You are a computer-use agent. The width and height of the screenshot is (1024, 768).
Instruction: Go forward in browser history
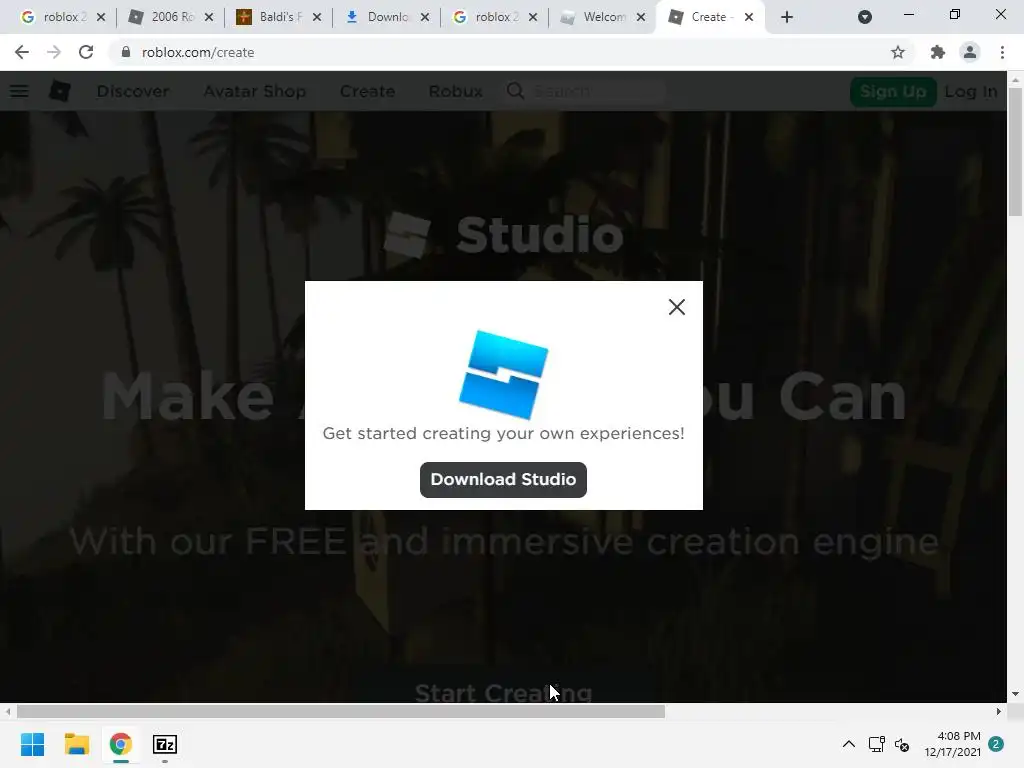tap(54, 52)
